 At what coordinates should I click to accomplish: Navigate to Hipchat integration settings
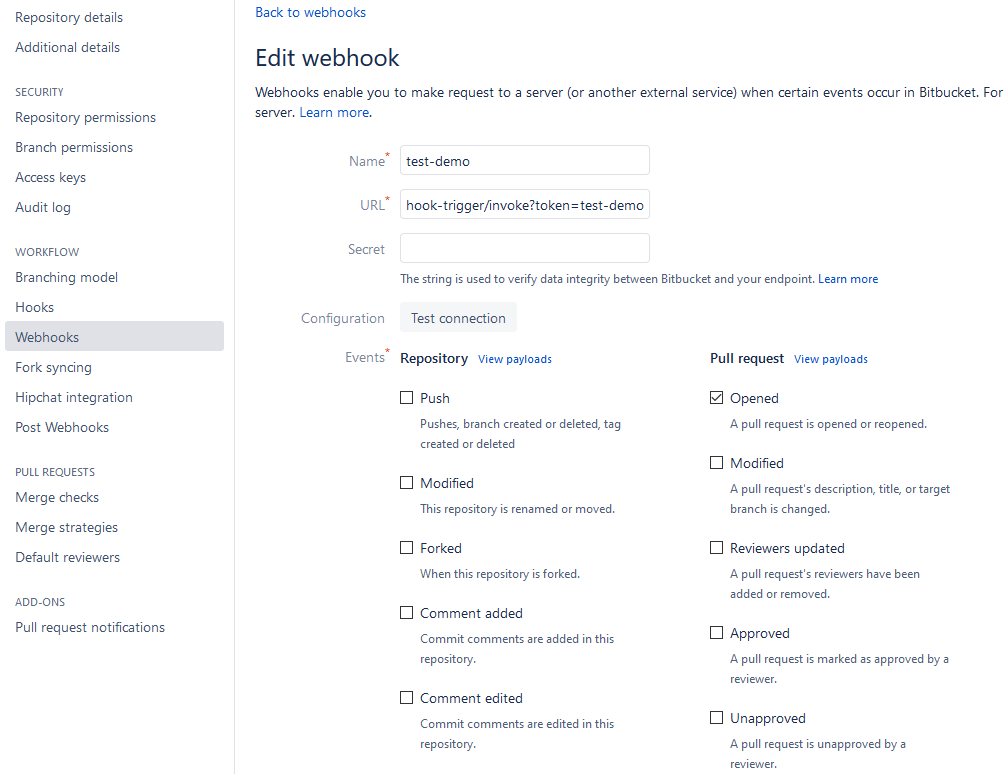(x=74, y=397)
